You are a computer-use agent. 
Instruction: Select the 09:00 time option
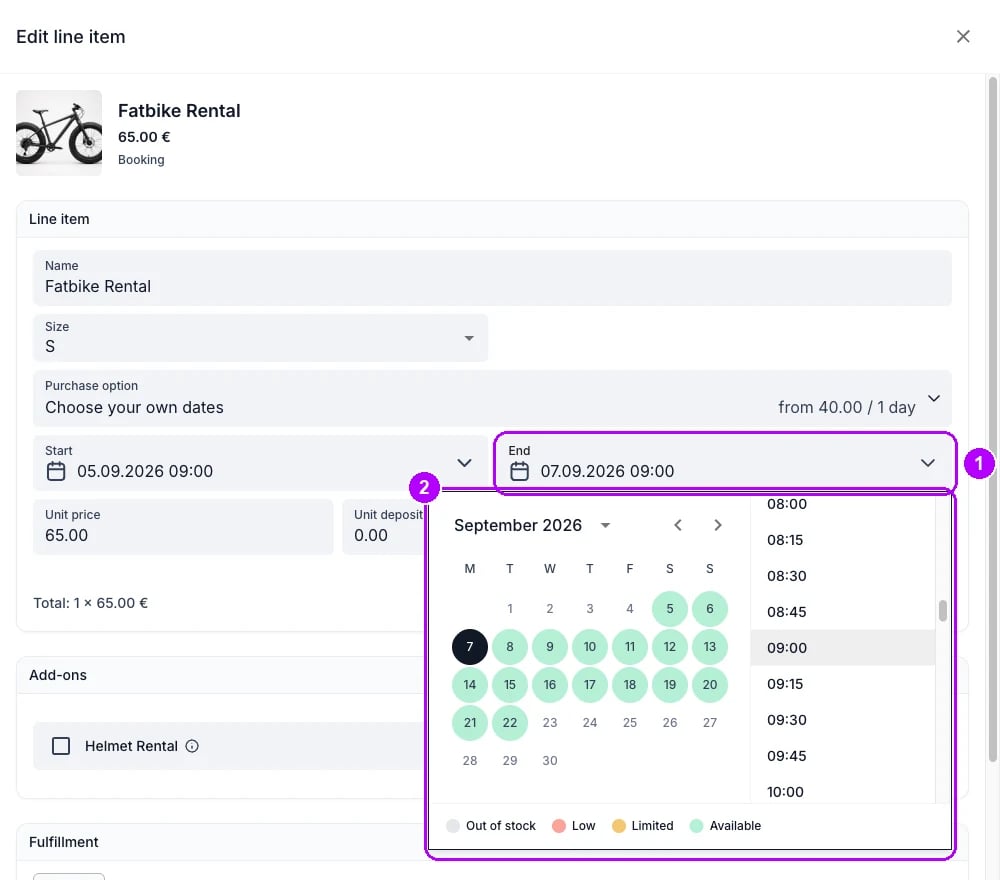tap(842, 648)
